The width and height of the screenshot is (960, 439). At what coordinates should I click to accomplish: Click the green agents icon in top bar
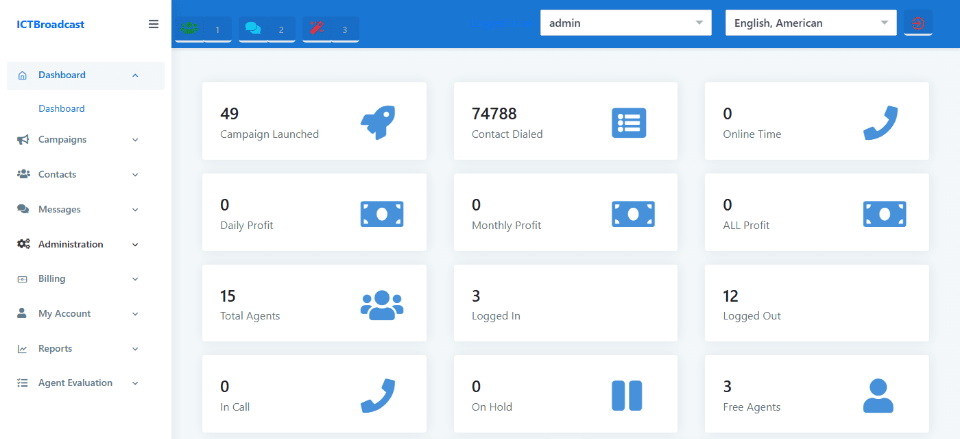[x=189, y=29]
